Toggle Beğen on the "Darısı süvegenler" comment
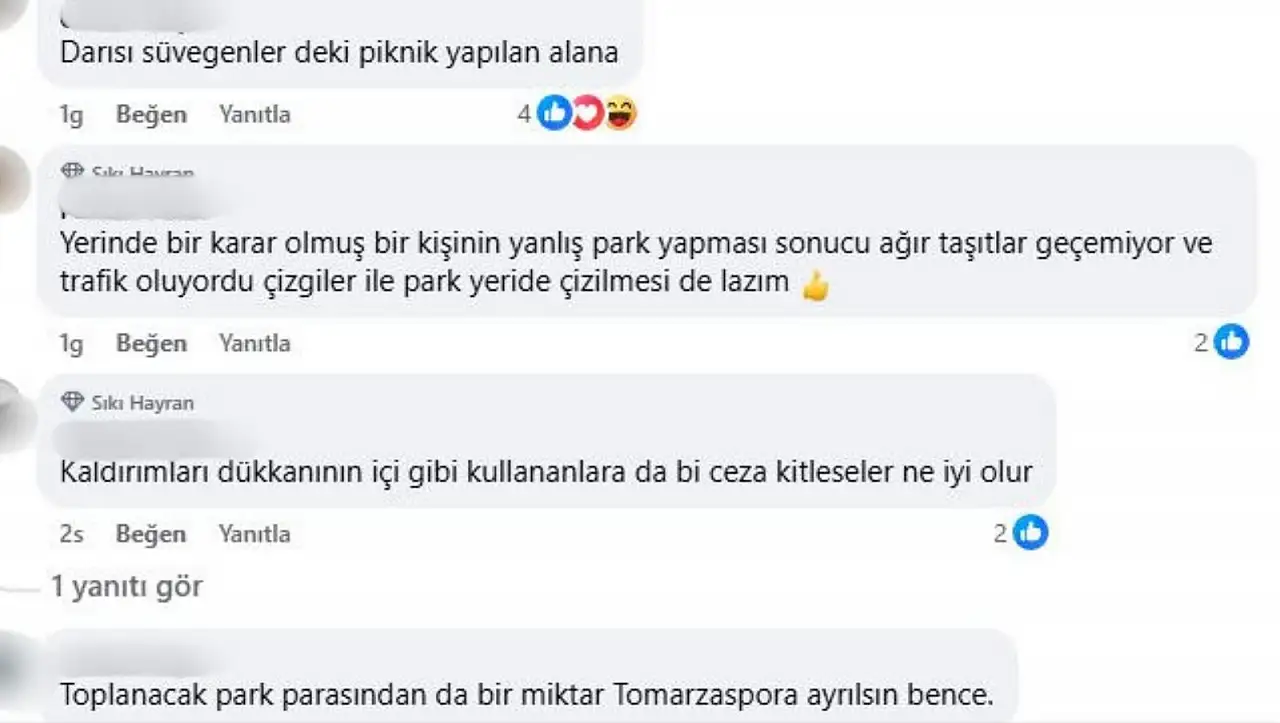Image resolution: width=1280 pixels, height=723 pixels. 151,114
